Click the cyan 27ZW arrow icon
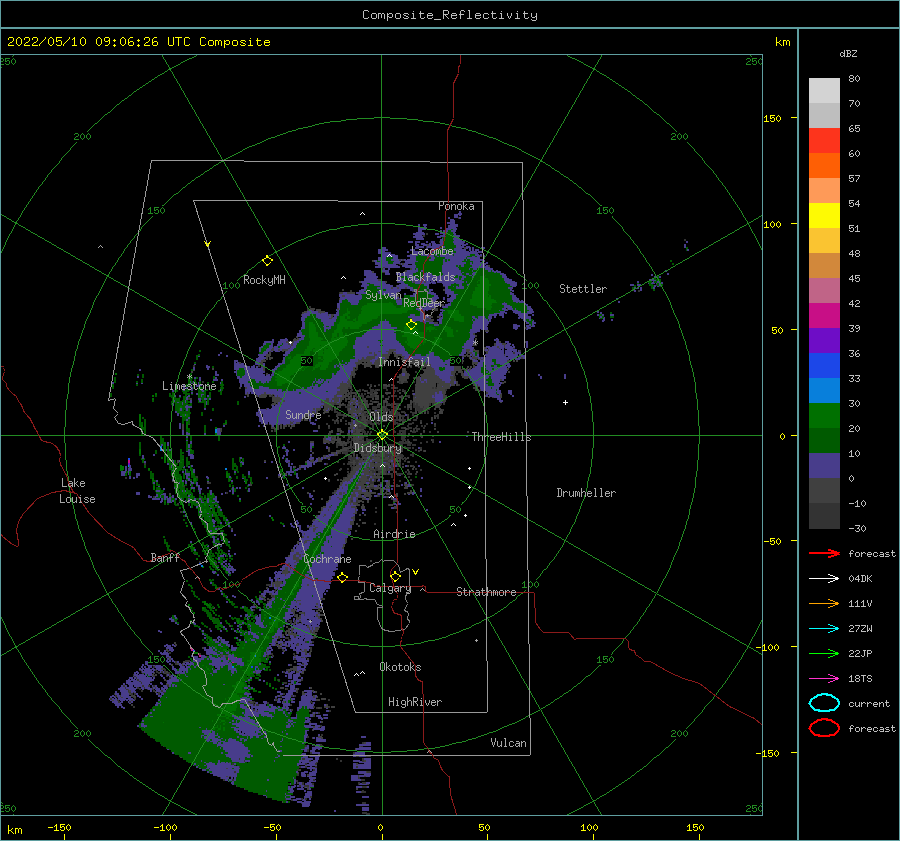This screenshot has width=900, height=841. click(x=824, y=629)
